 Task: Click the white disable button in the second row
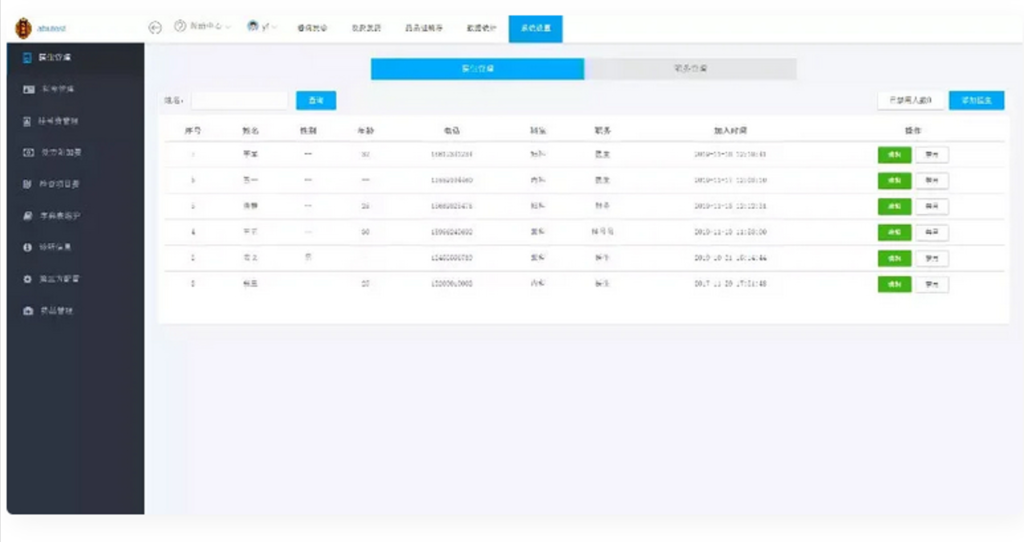[932, 181]
